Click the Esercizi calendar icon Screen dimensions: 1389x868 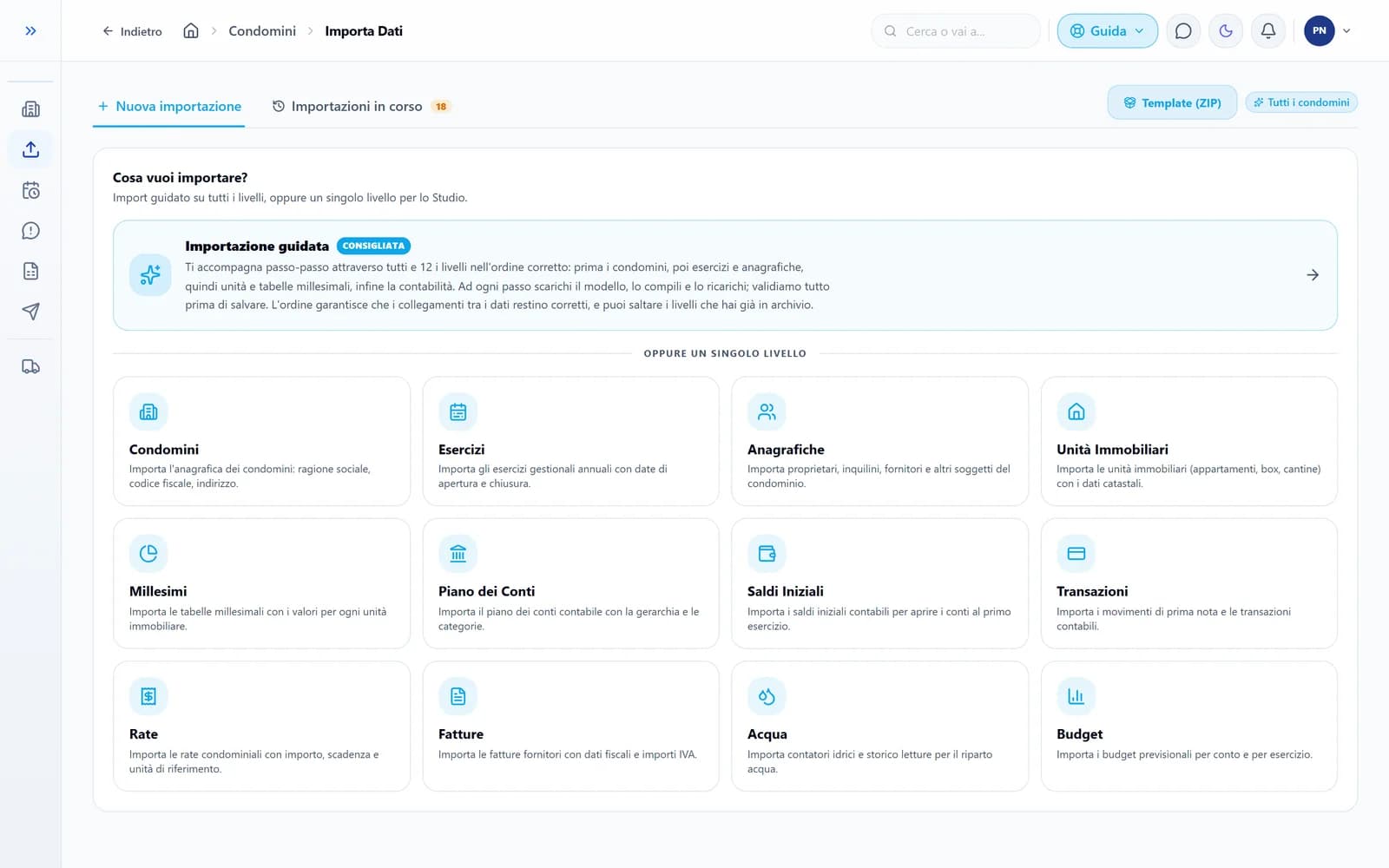click(458, 411)
